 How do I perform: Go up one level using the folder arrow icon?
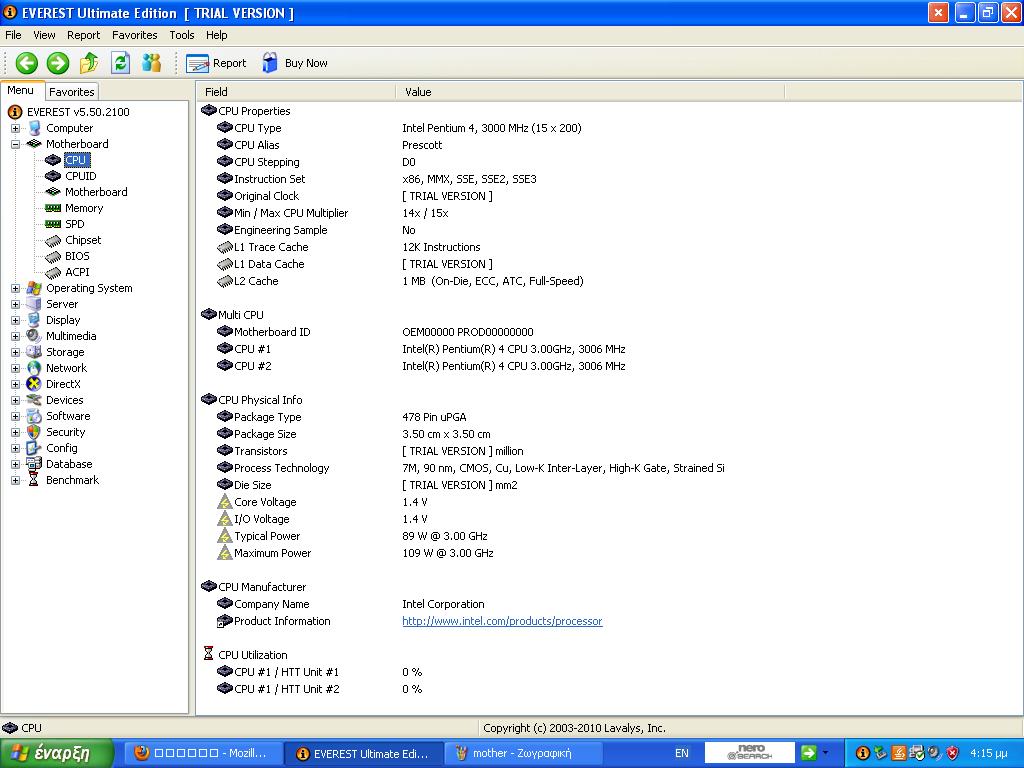coord(89,63)
